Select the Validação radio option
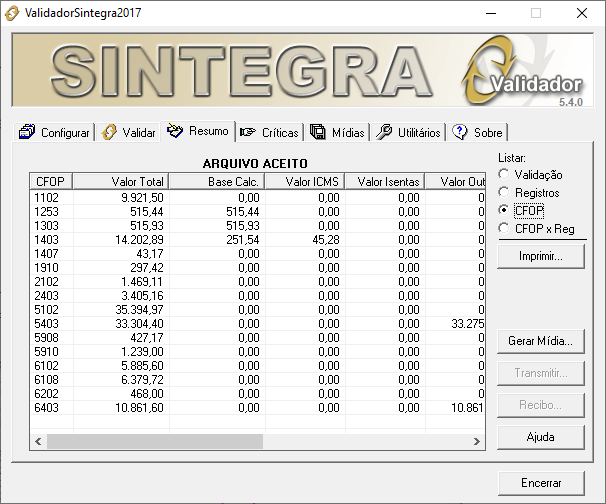 (x=504, y=175)
